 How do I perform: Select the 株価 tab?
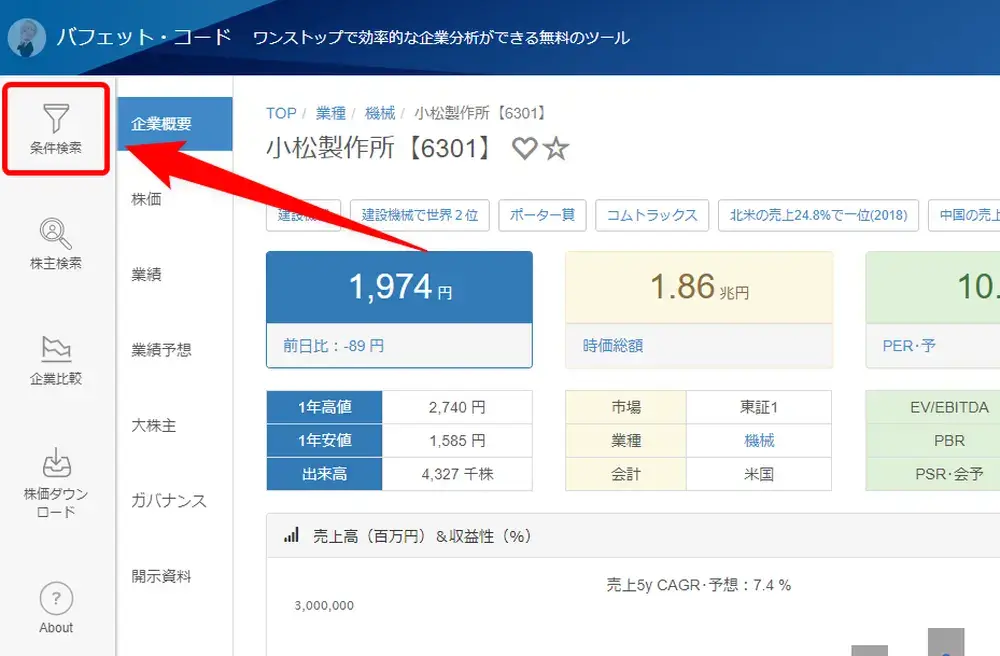(146, 199)
